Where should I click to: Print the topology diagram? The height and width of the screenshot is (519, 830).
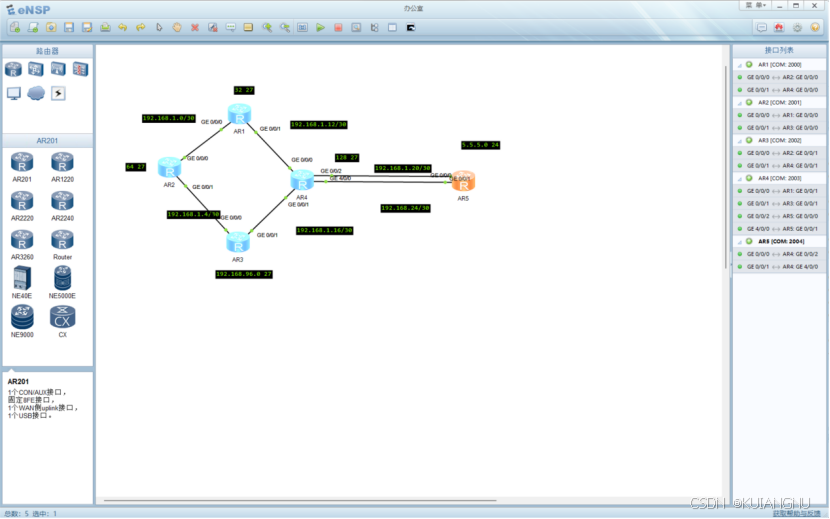coord(105,28)
